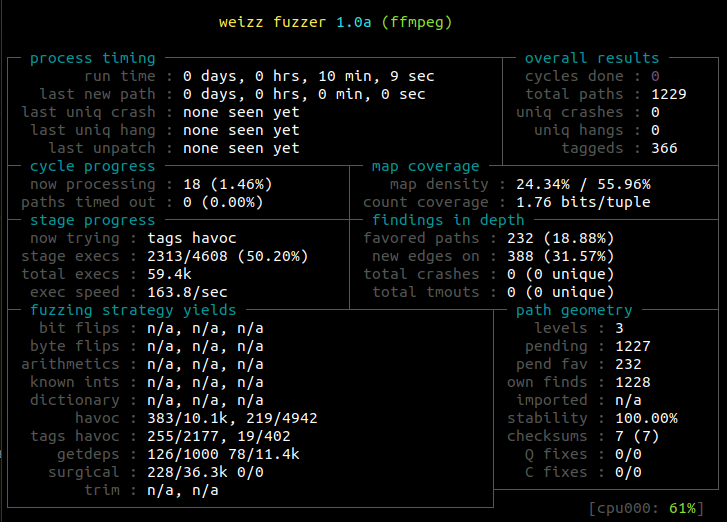The height and width of the screenshot is (522, 727).
Task: Click the 'total crashes' label
Action: pos(421,274)
